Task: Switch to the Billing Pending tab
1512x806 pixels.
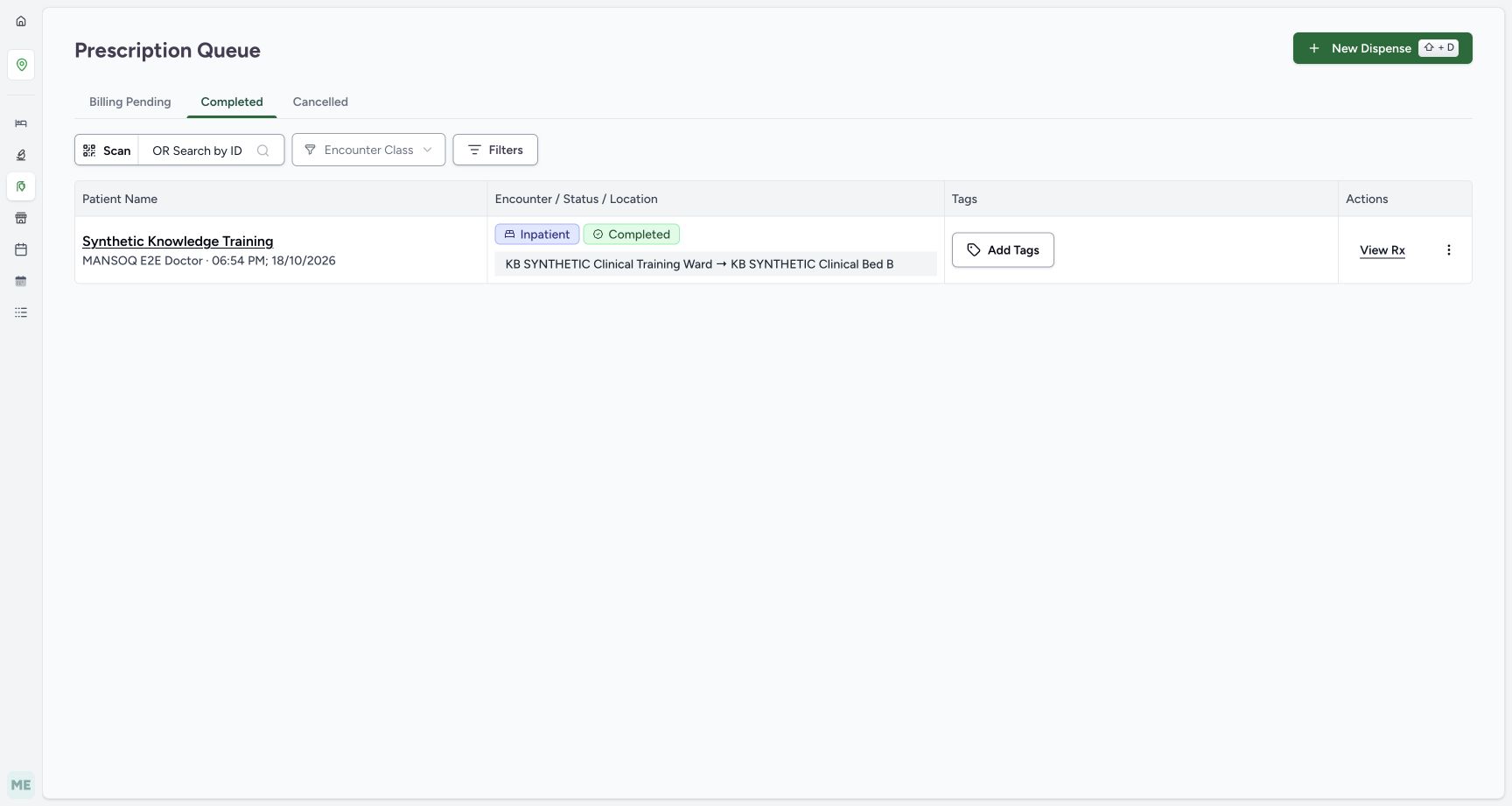Action: tap(130, 102)
